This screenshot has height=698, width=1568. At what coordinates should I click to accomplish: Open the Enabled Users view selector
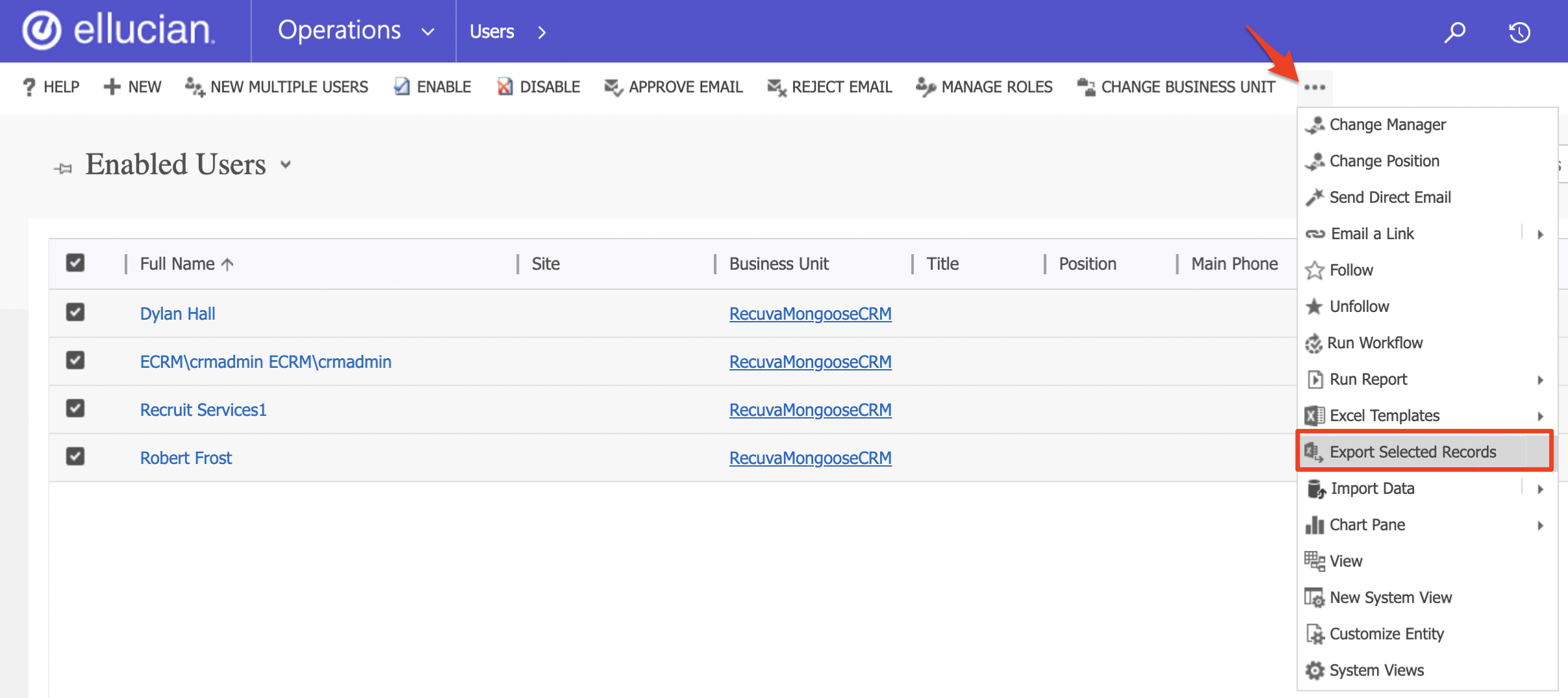coord(286,164)
